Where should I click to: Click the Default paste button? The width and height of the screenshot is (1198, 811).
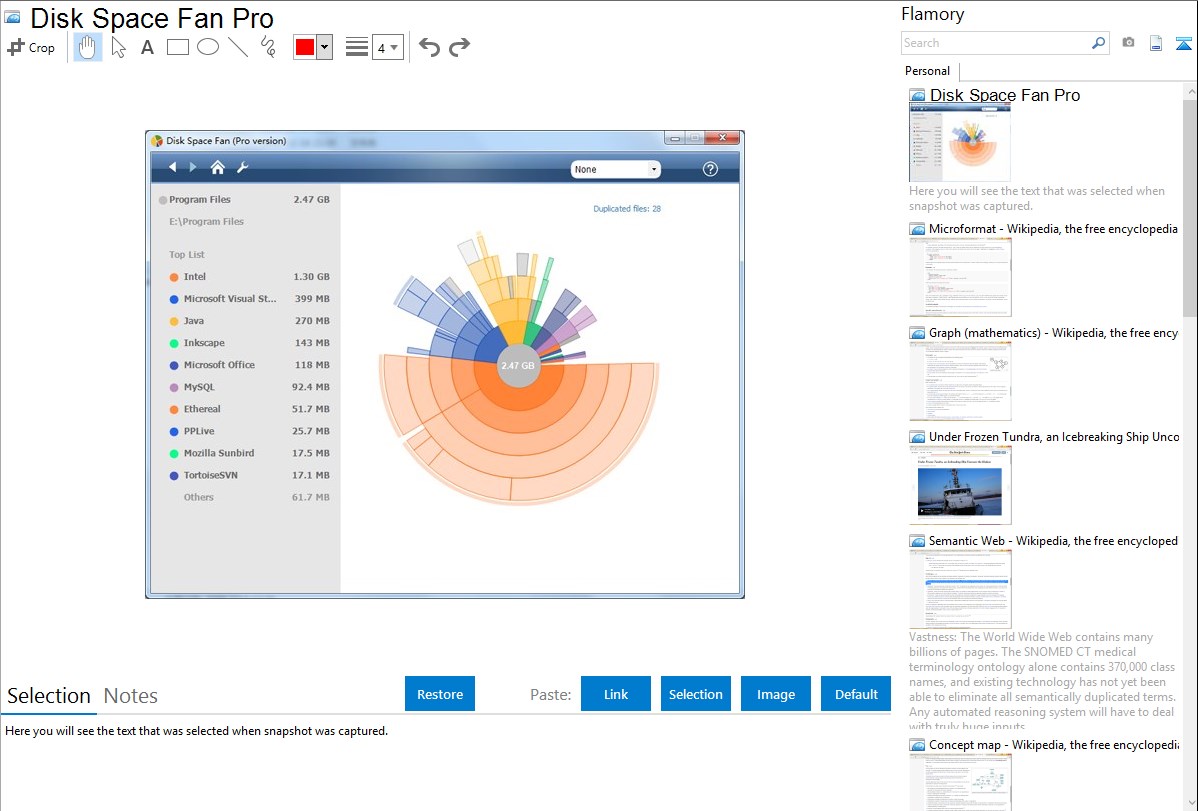[x=856, y=694]
